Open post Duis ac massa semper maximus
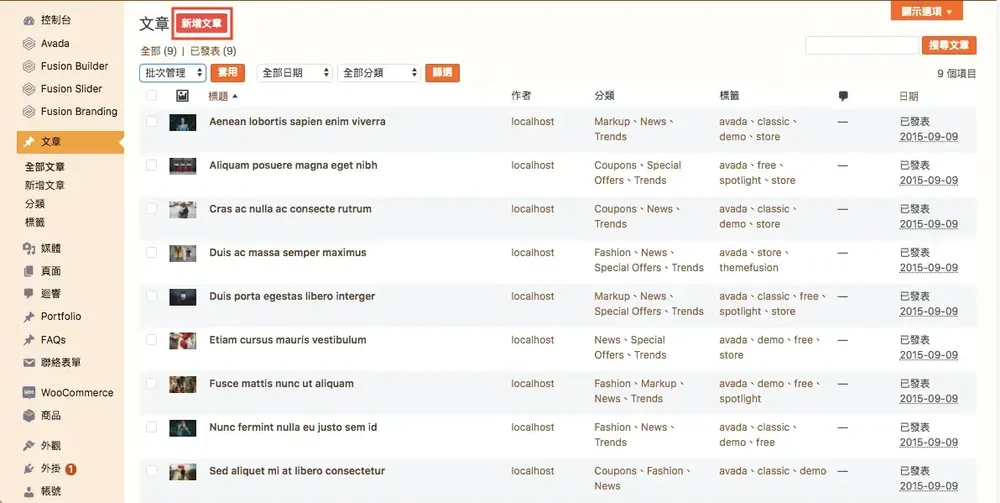 (288, 252)
